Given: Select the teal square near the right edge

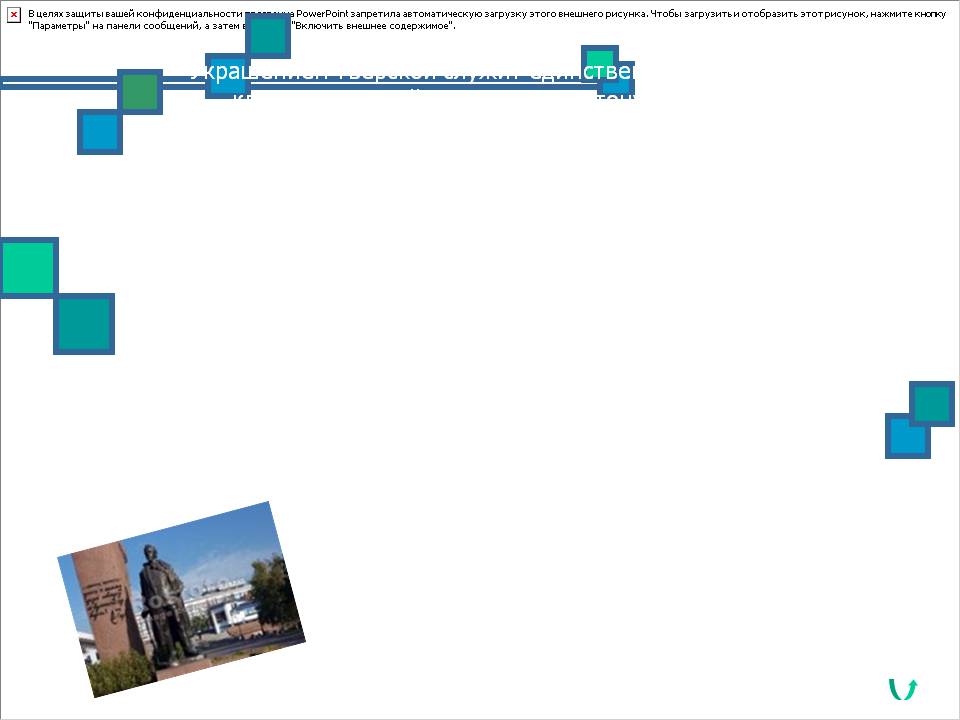Looking at the screenshot, I should (x=932, y=403).
